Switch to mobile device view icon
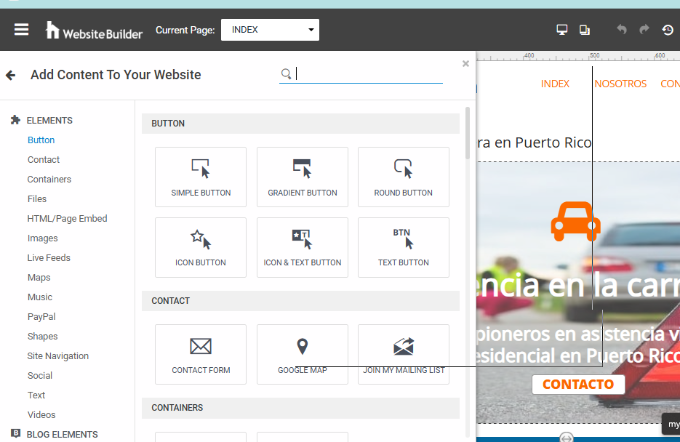Image resolution: width=680 pixels, height=442 pixels. pyautogui.click(x=585, y=30)
